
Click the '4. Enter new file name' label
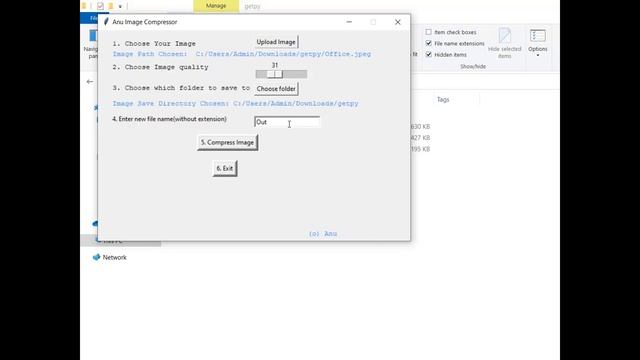(169, 119)
